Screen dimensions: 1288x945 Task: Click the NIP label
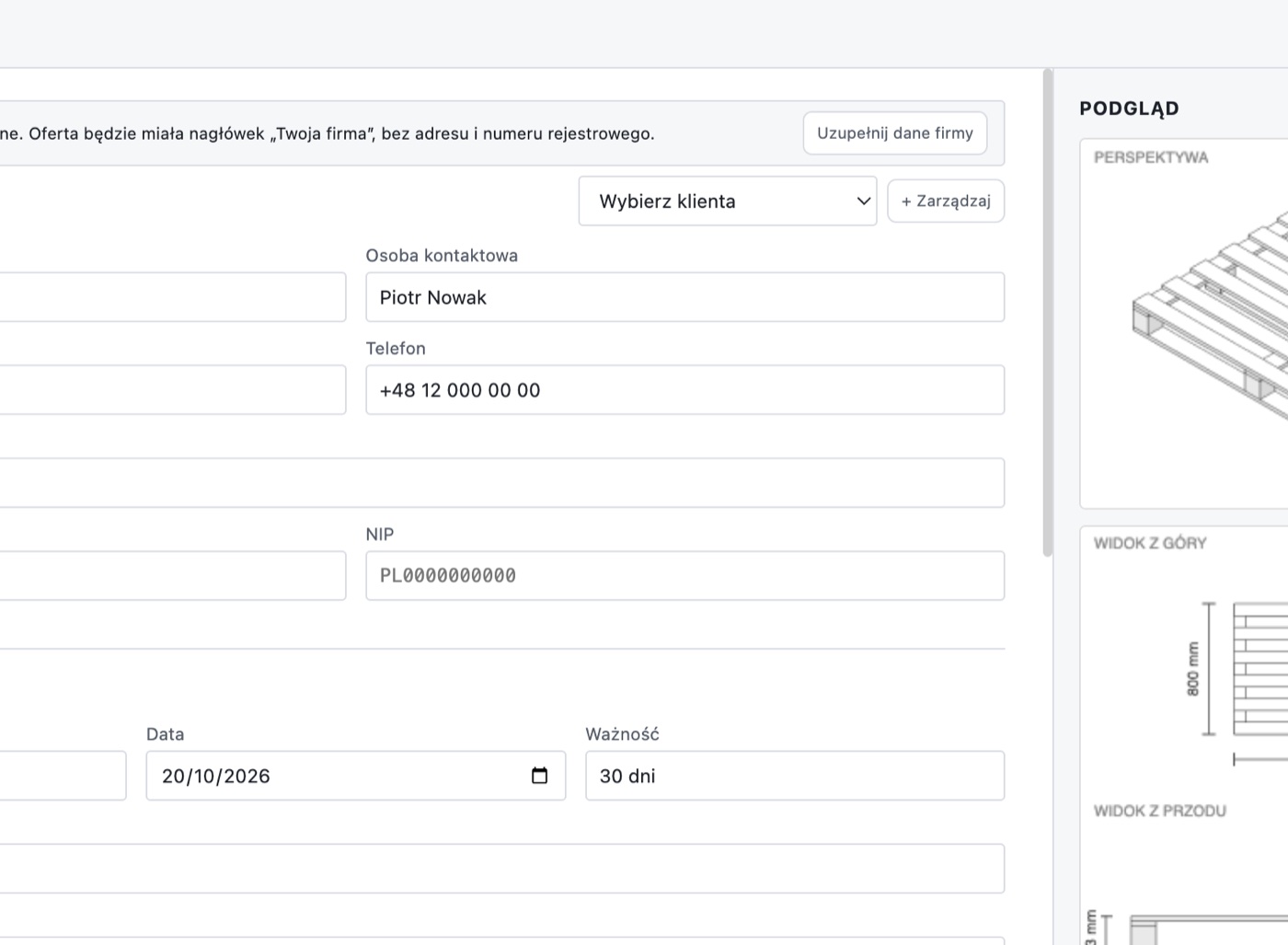380,535
